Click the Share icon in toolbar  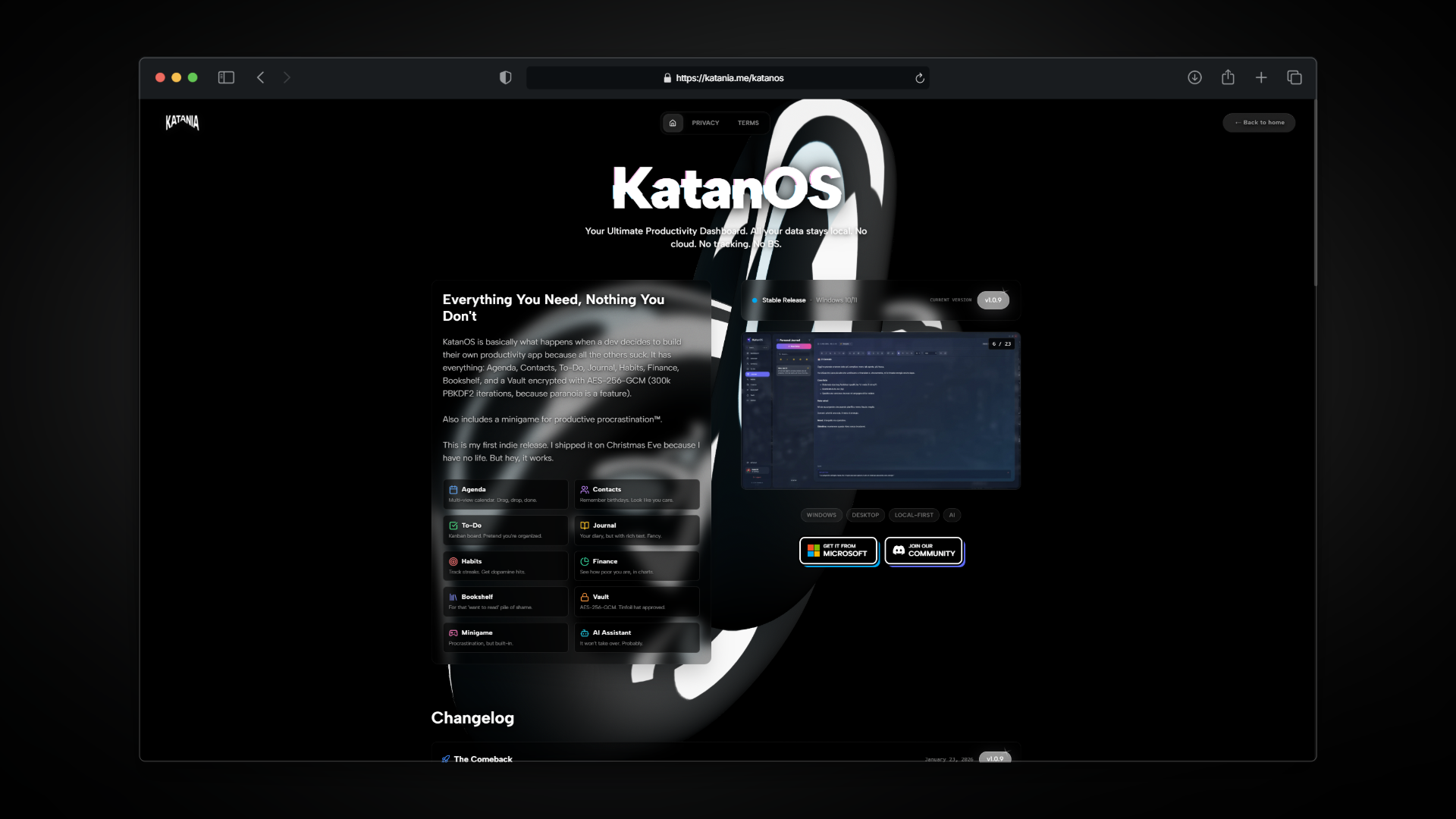coord(1228,77)
